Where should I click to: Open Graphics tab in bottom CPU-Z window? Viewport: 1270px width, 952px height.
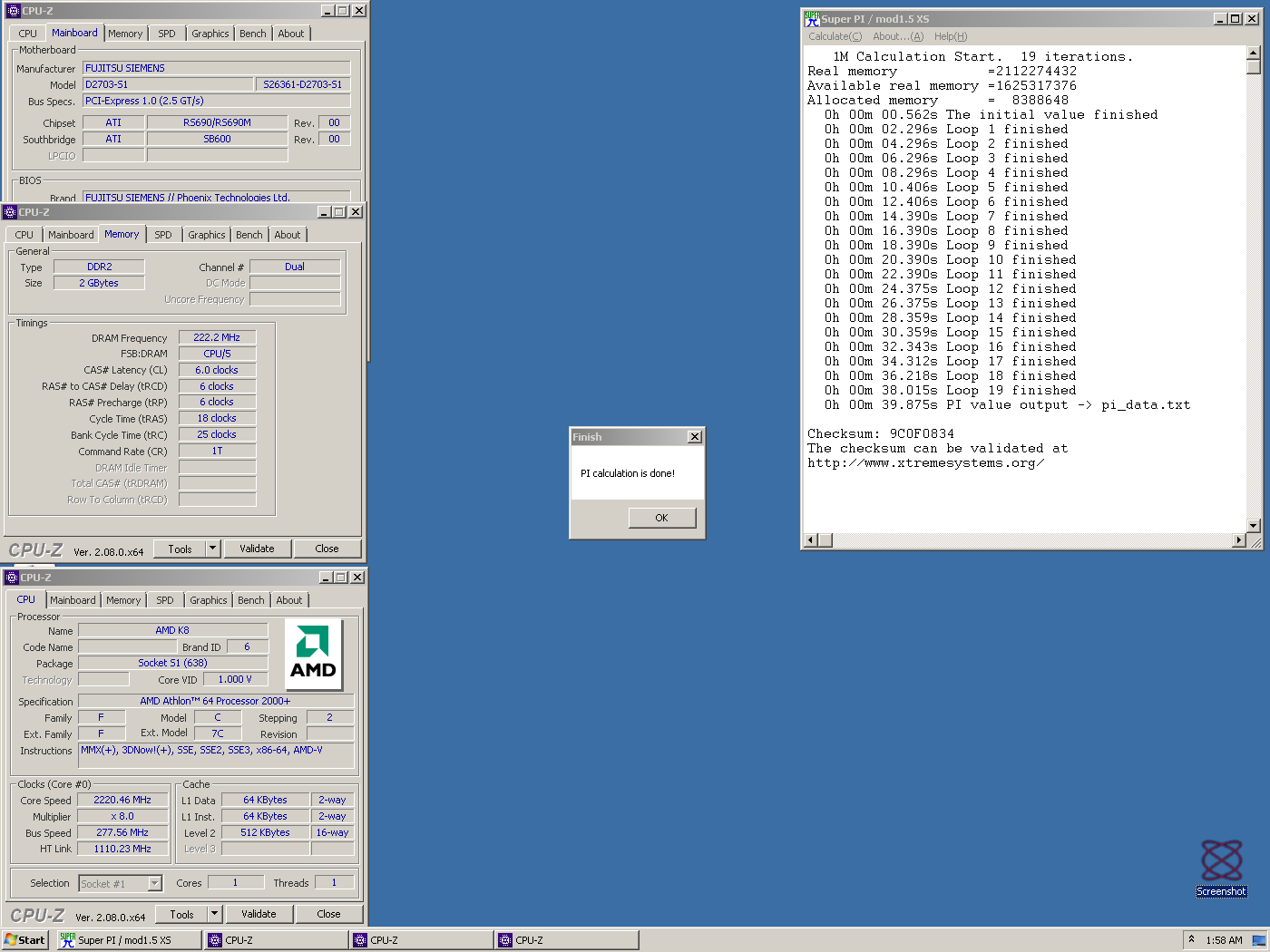click(209, 600)
